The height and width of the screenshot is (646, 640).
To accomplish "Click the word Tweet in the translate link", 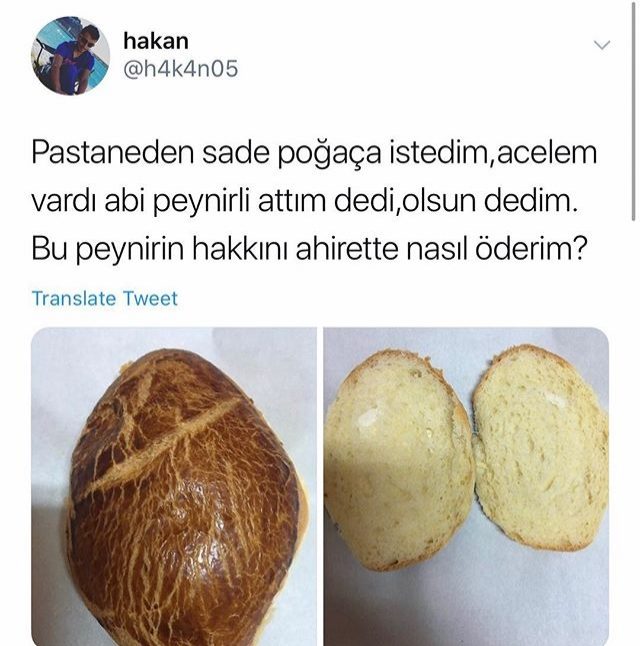I will 150,298.
